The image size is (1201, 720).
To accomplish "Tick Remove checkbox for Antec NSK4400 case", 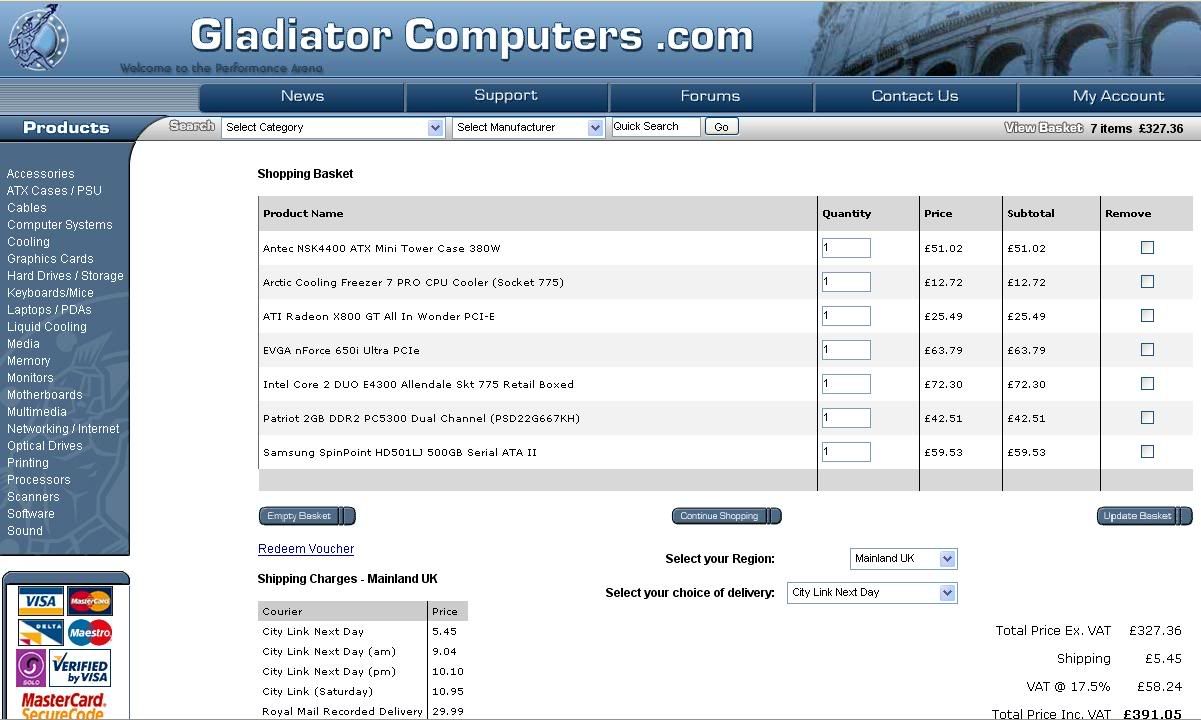I will (x=1147, y=248).
